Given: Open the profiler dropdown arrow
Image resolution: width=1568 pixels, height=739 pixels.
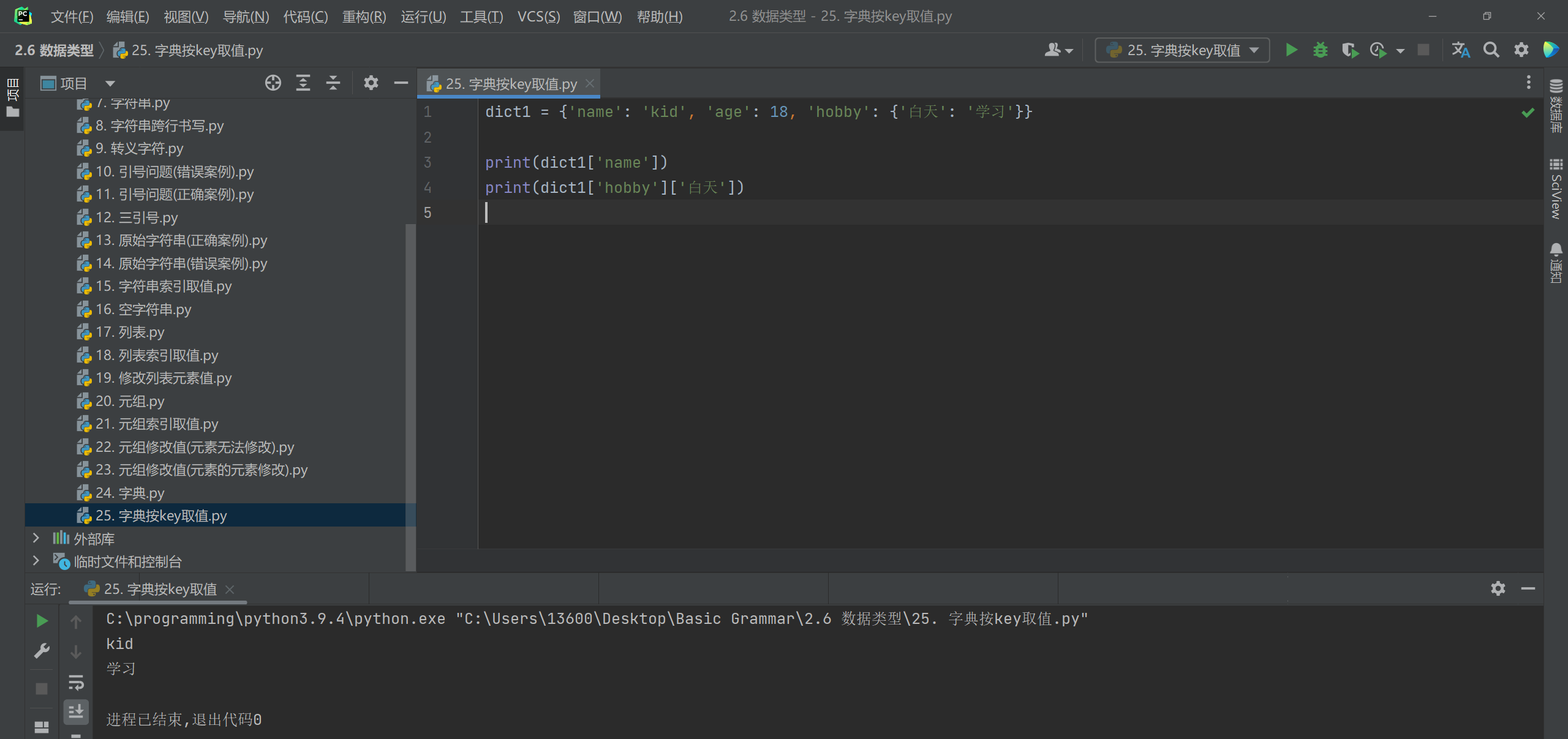Looking at the screenshot, I should pyautogui.click(x=1400, y=51).
